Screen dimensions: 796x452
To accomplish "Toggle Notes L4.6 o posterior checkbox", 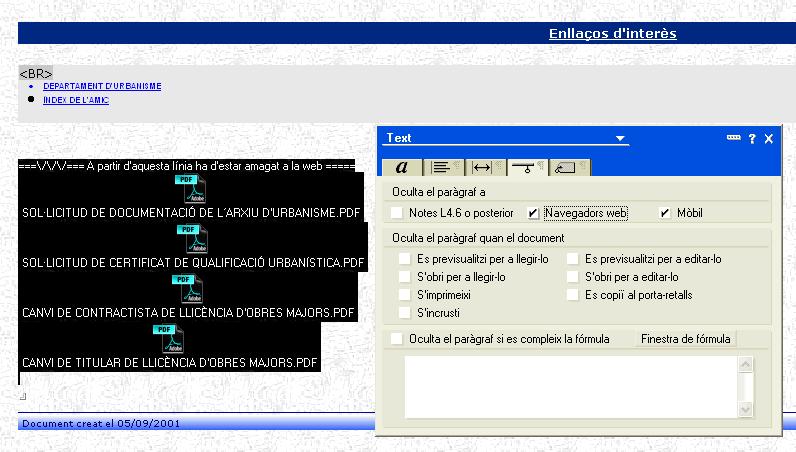I will click(x=397, y=213).
